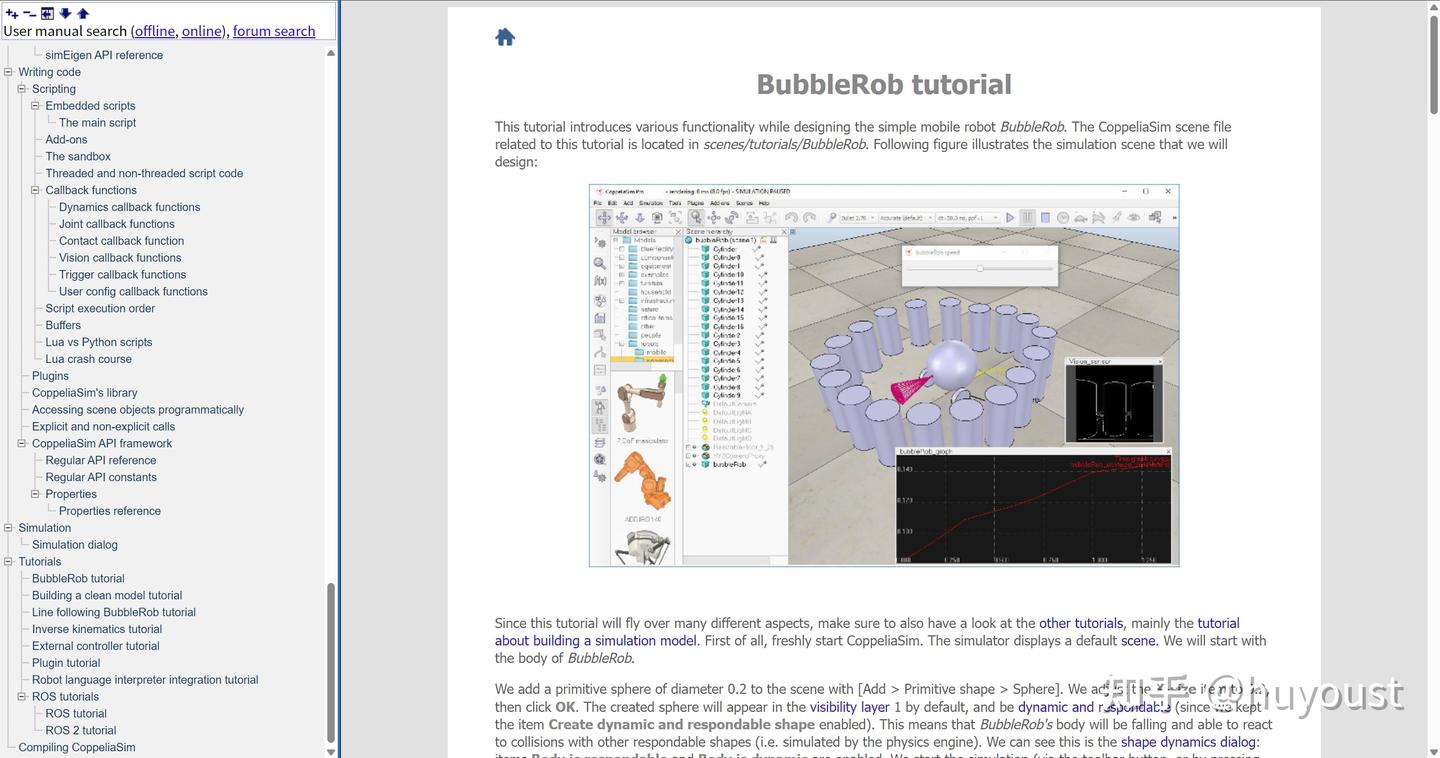Click the collapse-all minus icon above the tree
The height and width of the screenshot is (758, 1440).
click(x=29, y=13)
